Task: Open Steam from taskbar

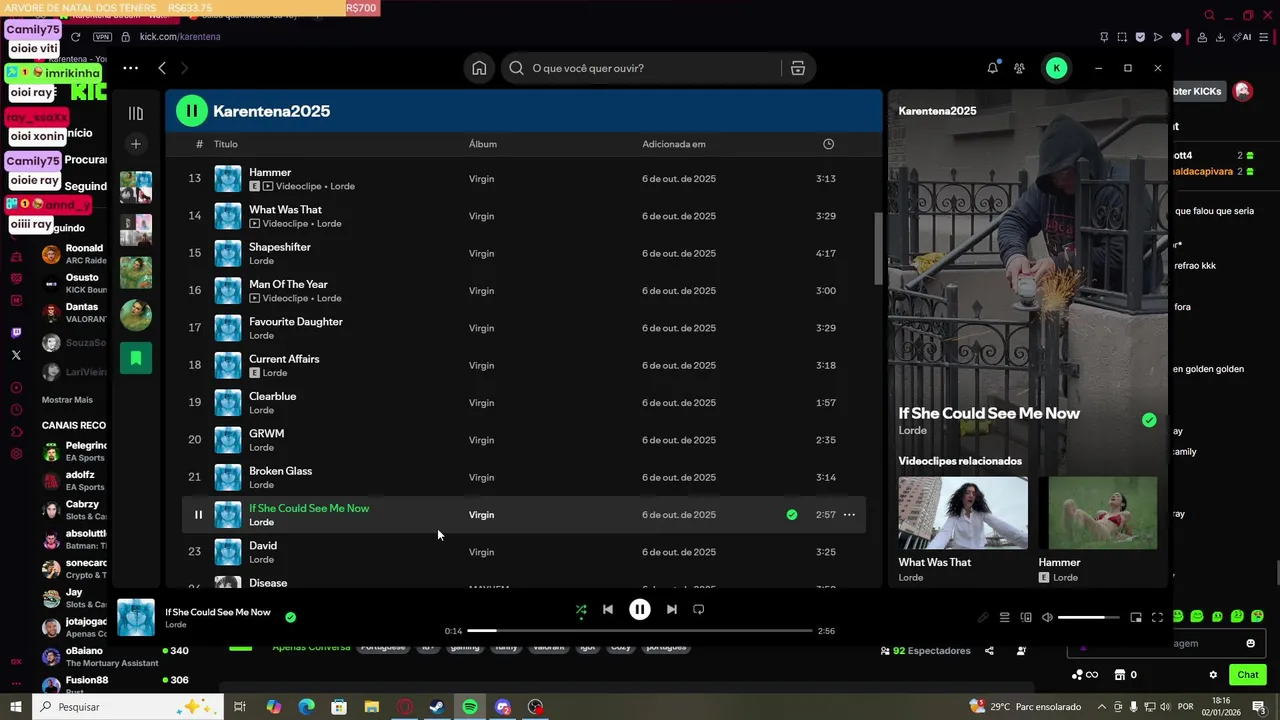Action: coord(437,707)
